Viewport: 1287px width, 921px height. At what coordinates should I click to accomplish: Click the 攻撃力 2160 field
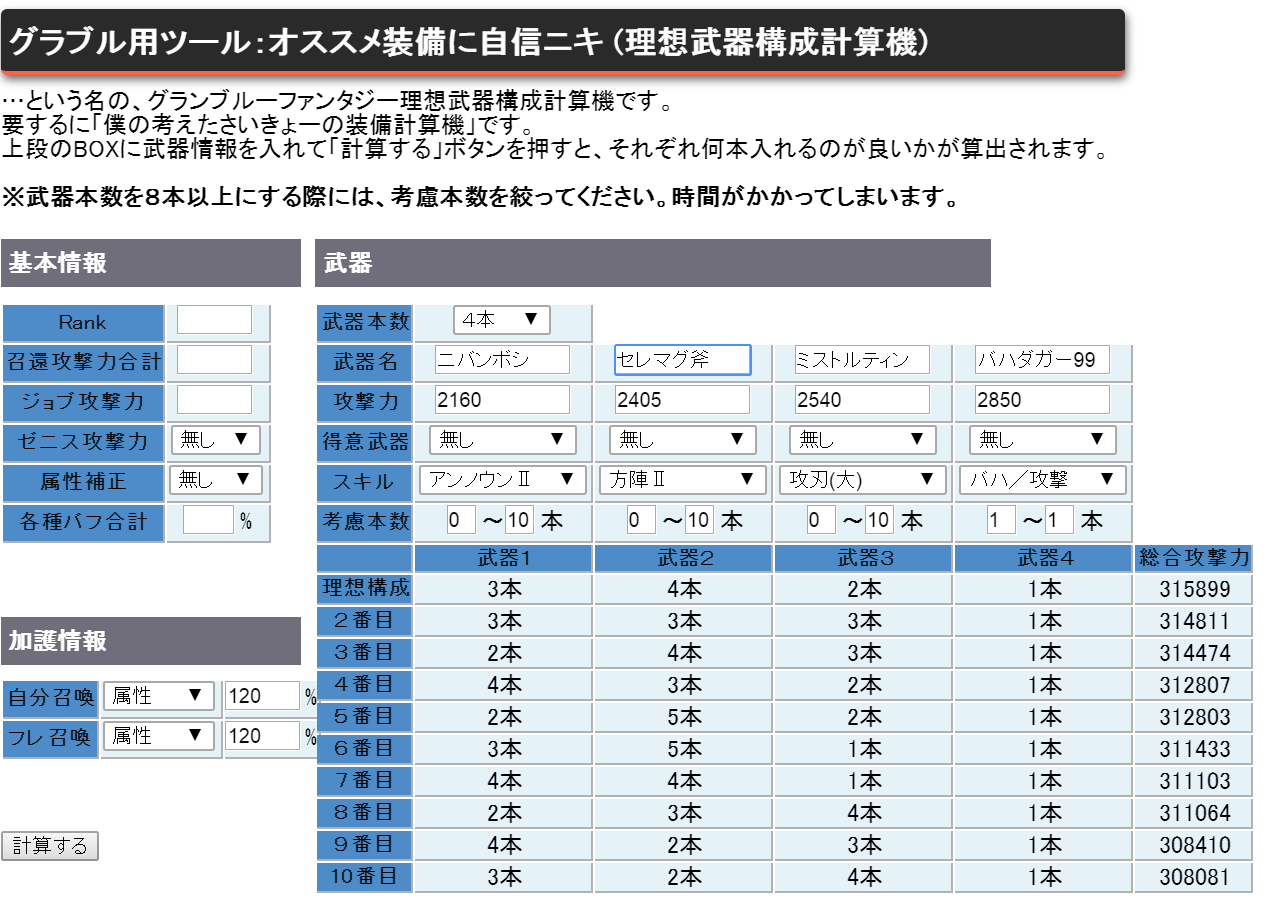pos(503,400)
